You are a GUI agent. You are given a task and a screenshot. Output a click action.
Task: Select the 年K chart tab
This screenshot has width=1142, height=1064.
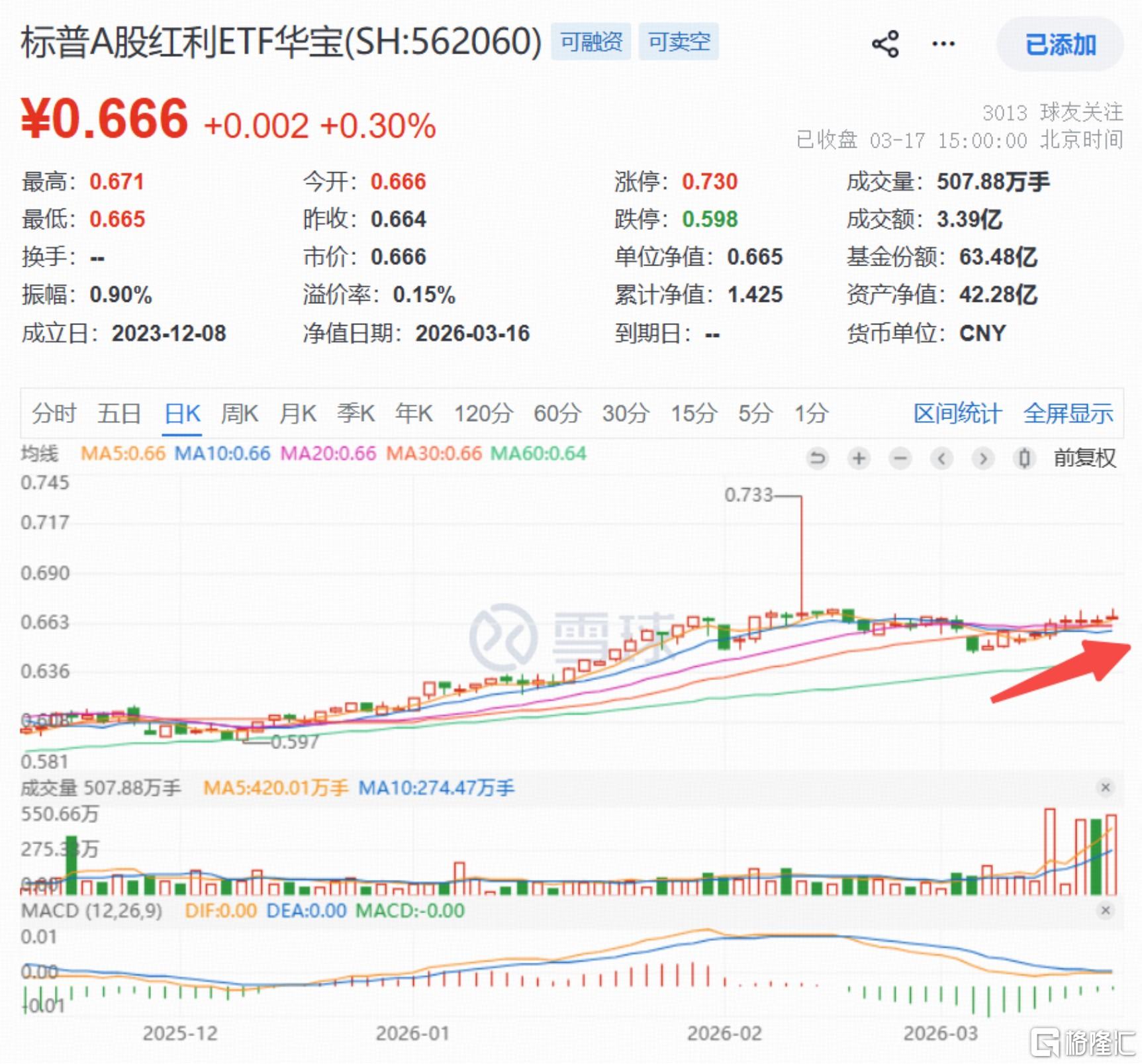point(414,413)
